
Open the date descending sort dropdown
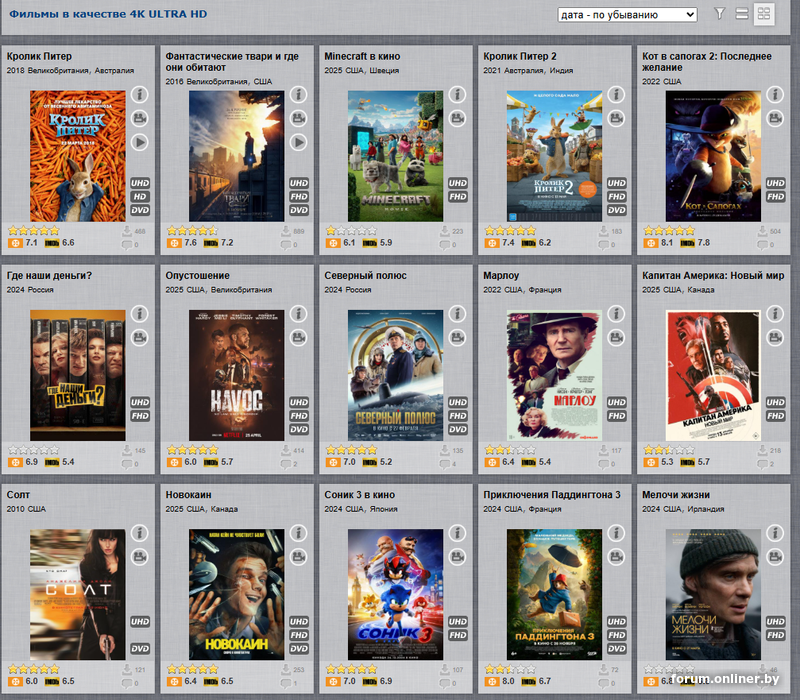tap(627, 15)
